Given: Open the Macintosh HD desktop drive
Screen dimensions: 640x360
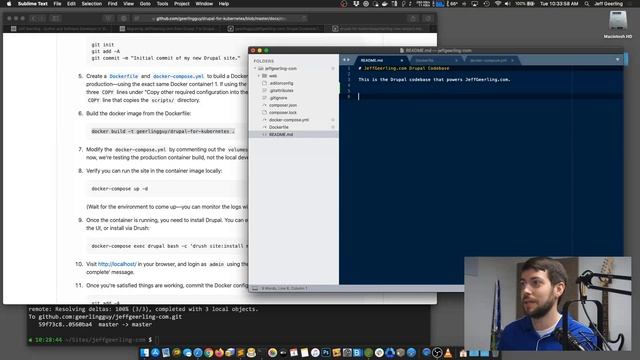Looking at the screenshot, I should (618, 24).
